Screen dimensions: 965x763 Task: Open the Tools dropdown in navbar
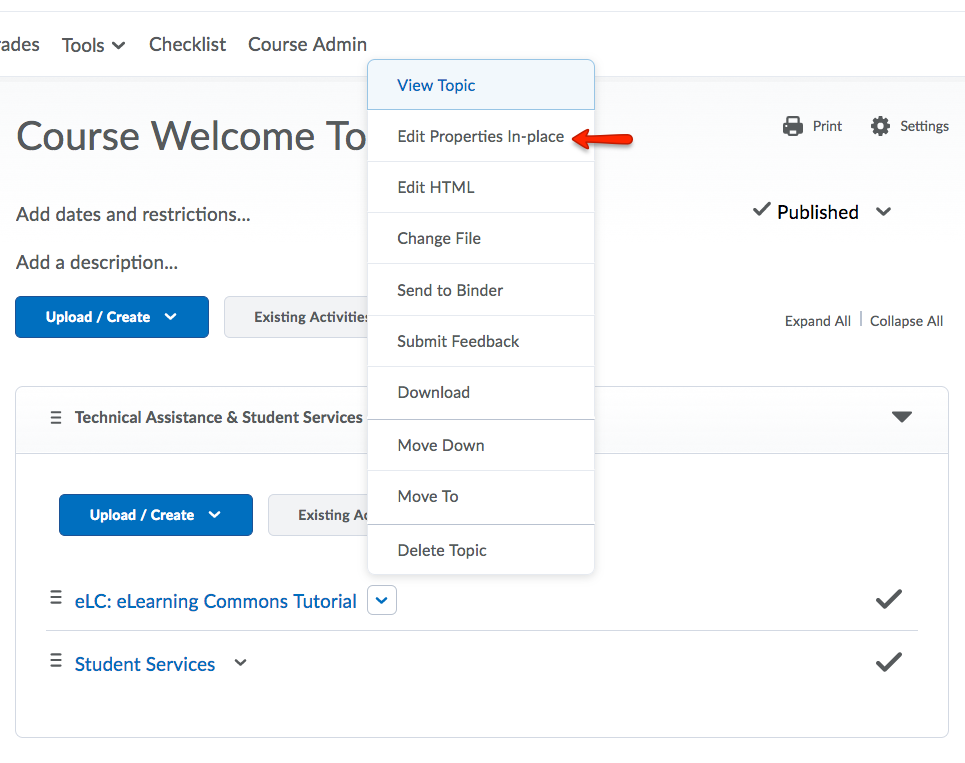click(93, 45)
